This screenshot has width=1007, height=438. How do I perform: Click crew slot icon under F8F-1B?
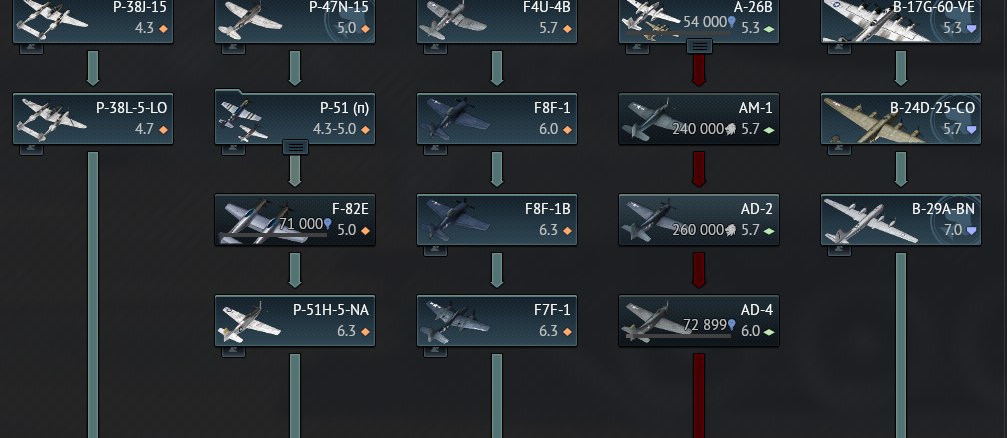click(435, 250)
